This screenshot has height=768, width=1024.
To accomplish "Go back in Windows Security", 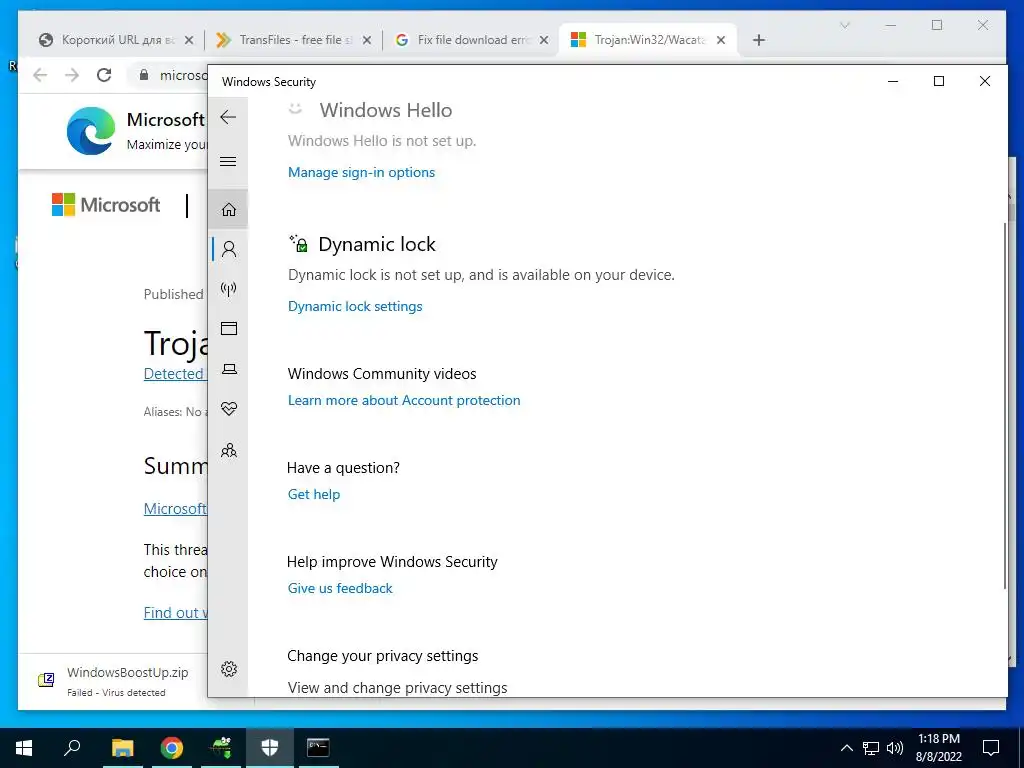I will [228, 118].
